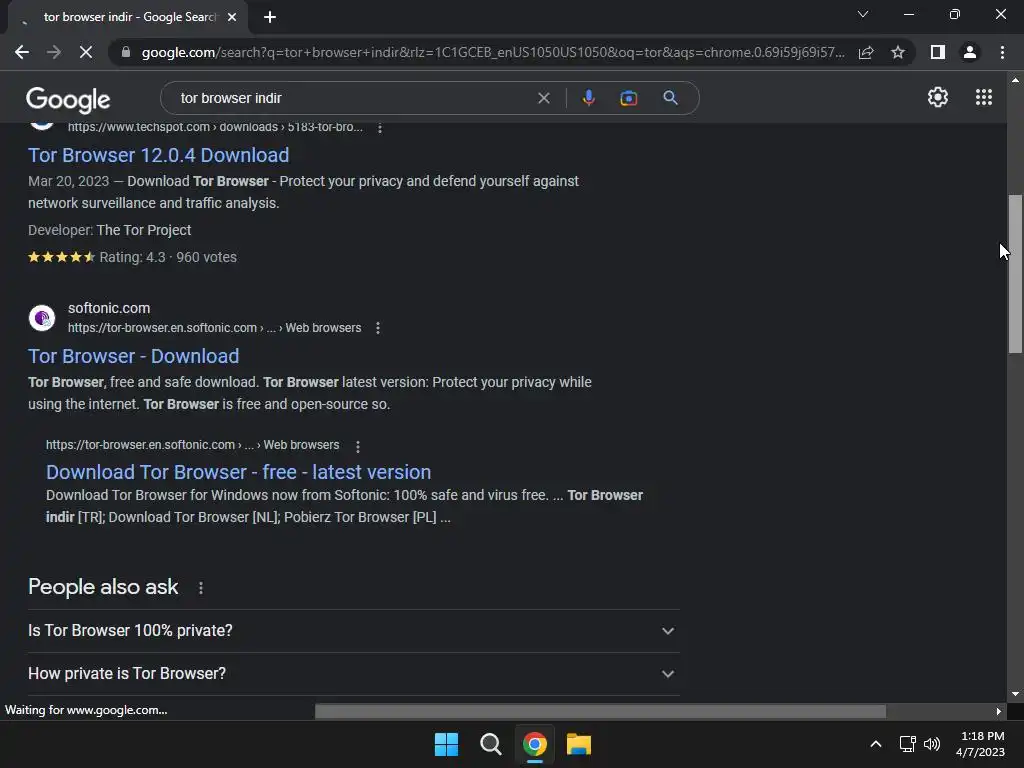Image resolution: width=1024 pixels, height=768 pixels.
Task: Click the horizontal scrollbar thumb
Action: pyautogui.click(x=600, y=711)
